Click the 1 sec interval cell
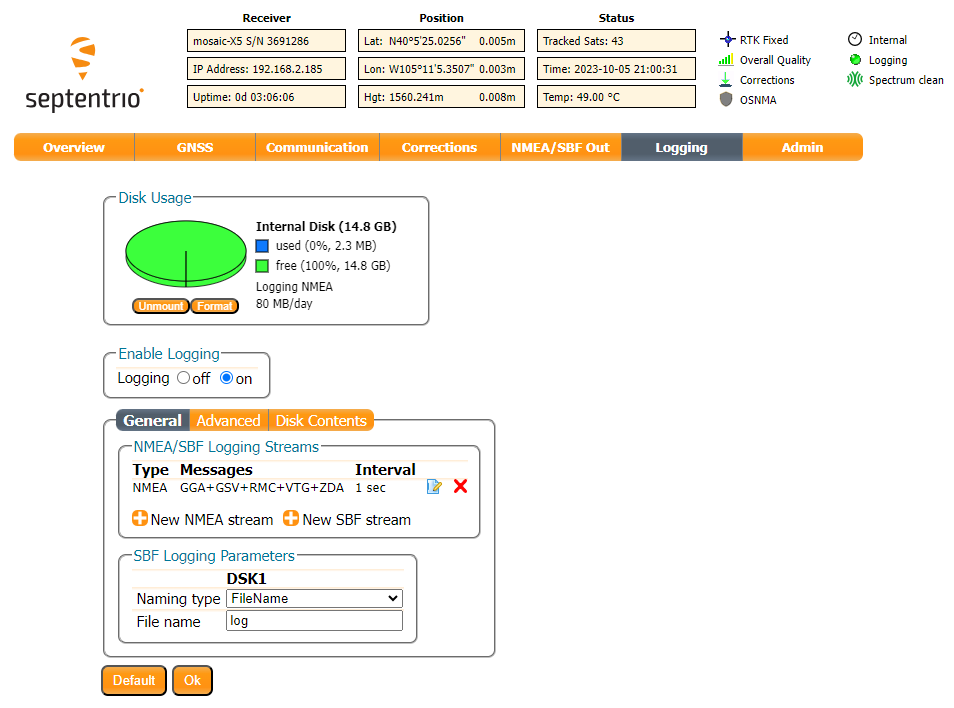 [x=371, y=488]
